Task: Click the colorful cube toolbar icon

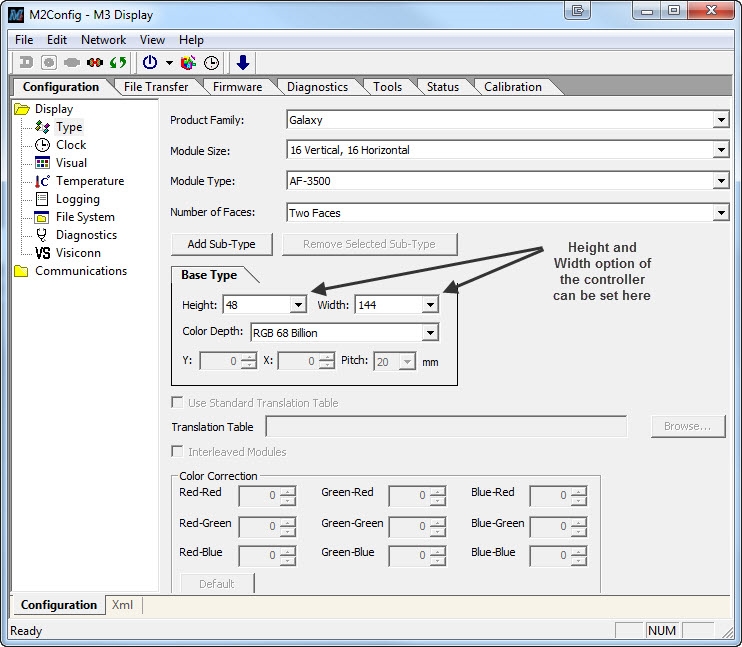Action: pos(189,62)
